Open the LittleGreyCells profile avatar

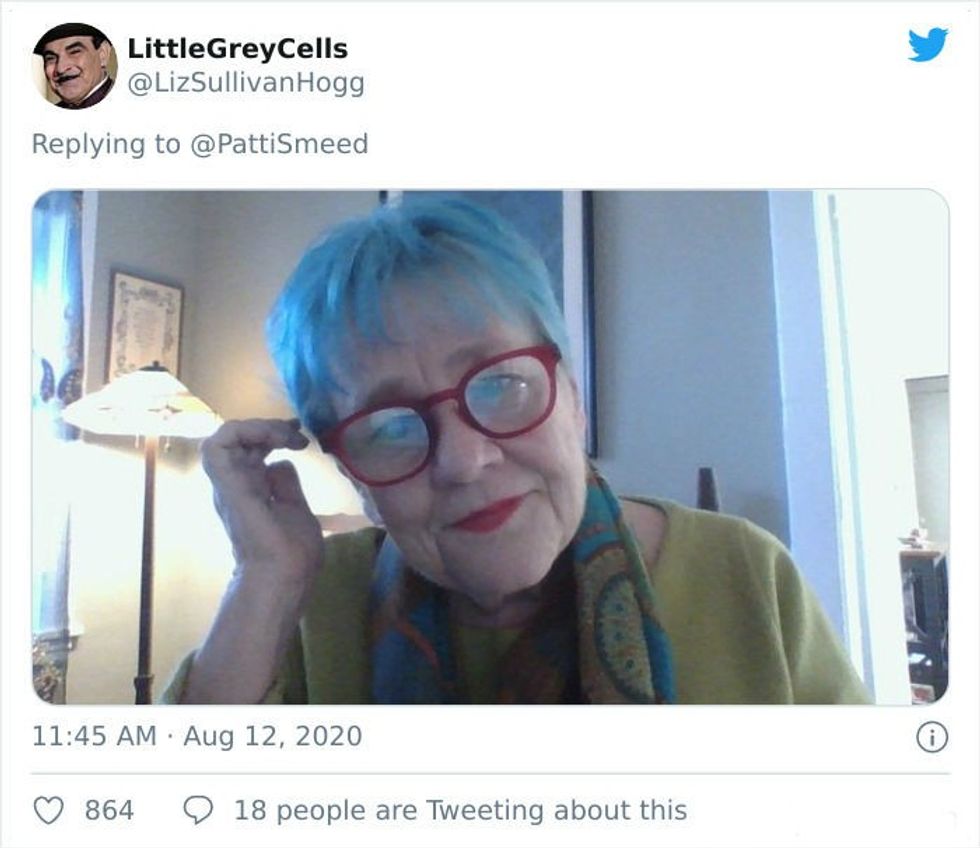click(x=75, y=66)
